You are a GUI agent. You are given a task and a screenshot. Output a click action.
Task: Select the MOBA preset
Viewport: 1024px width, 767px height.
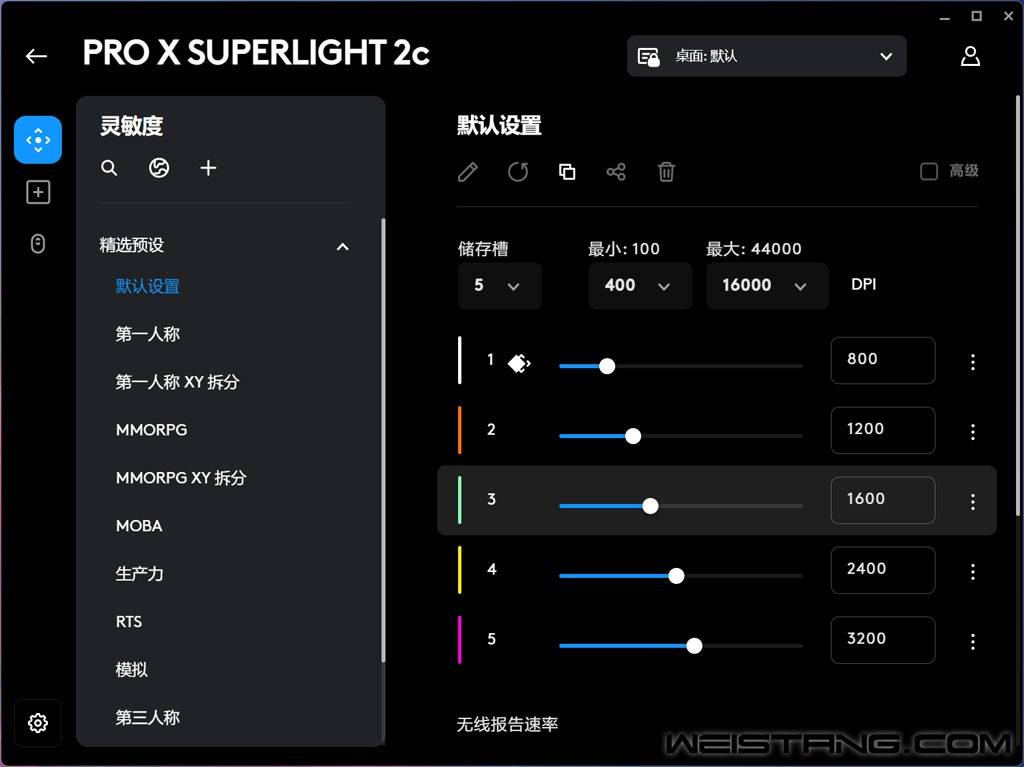pyautogui.click(x=139, y=526)
